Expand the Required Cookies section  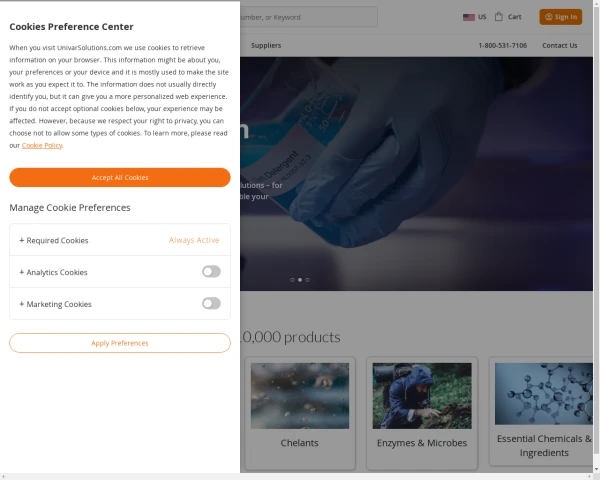(54, 240)
